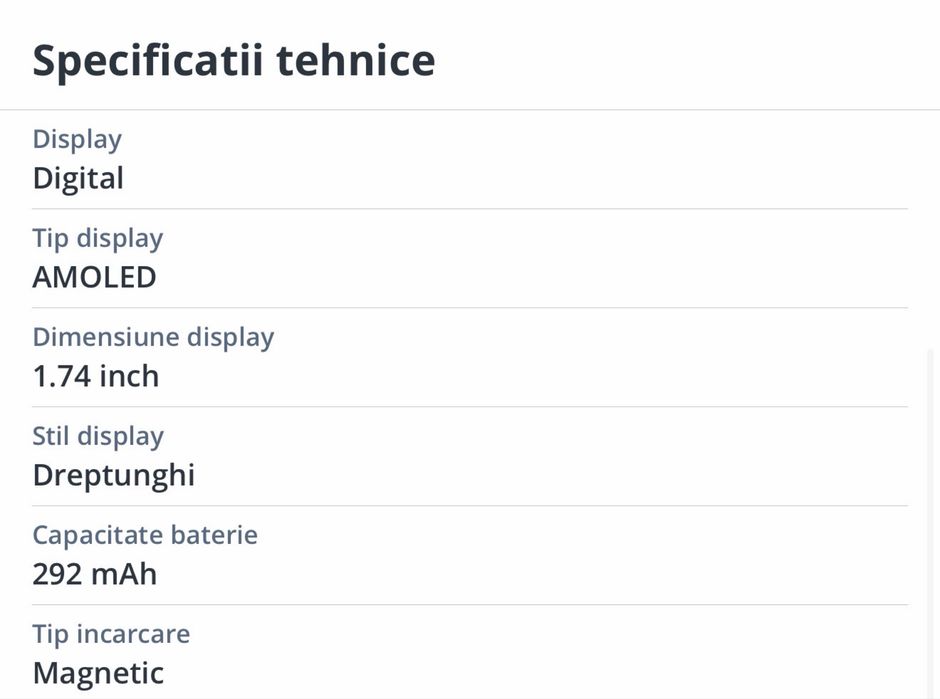This screenshot has width=940, height=699.
Task: Select the 'Tip display' label
Action: (97, 238)
